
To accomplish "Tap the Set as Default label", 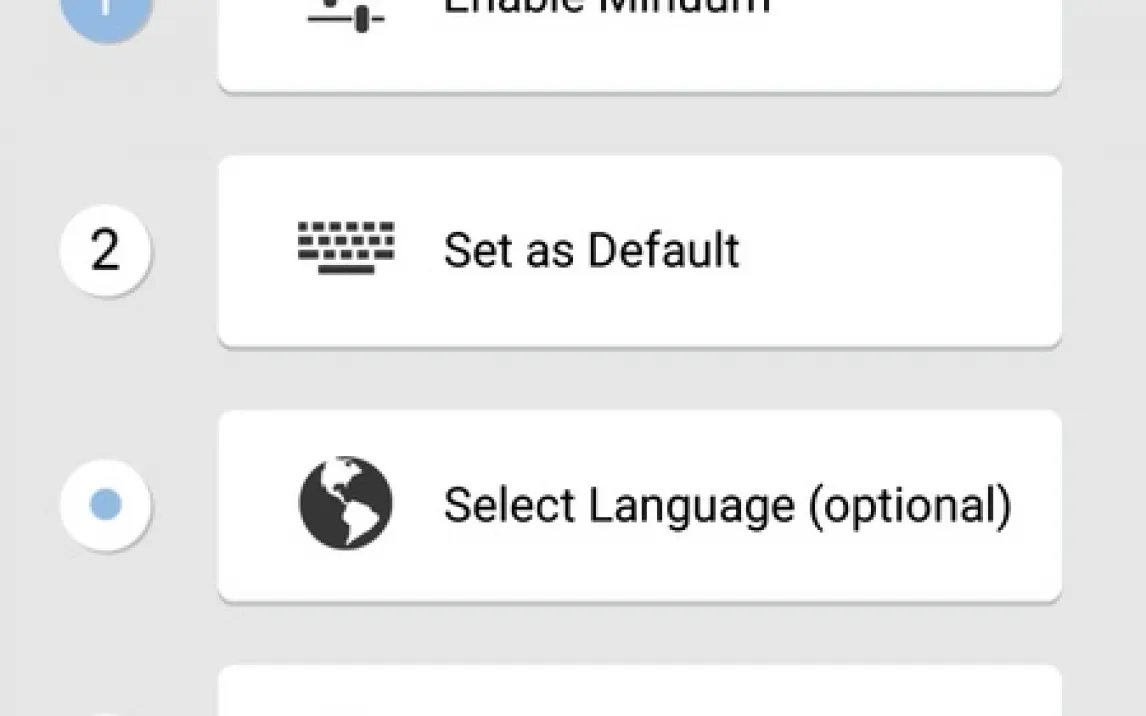I will tap(591, 250).
